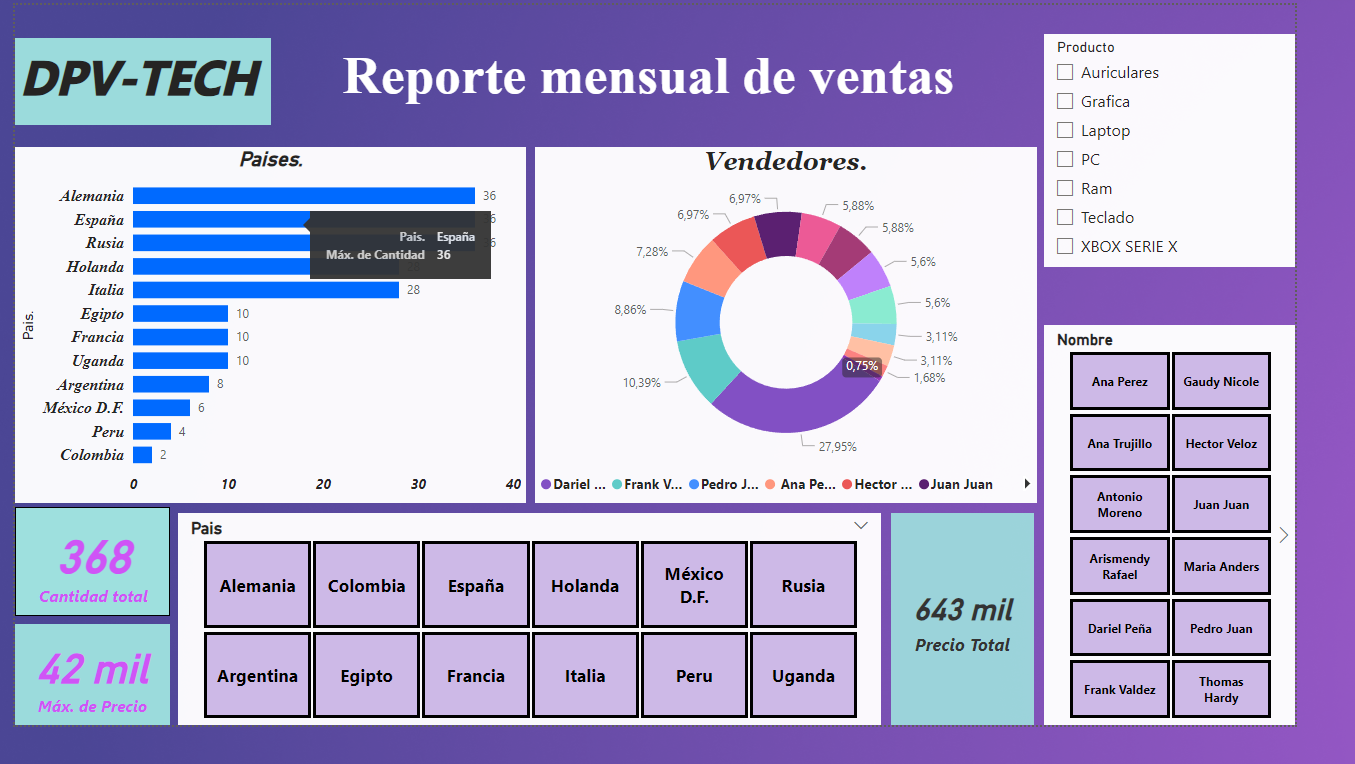The height and width of the screenshot is (764, 1355).
Task: Choose the Uganda country tile
Action: 803,676
